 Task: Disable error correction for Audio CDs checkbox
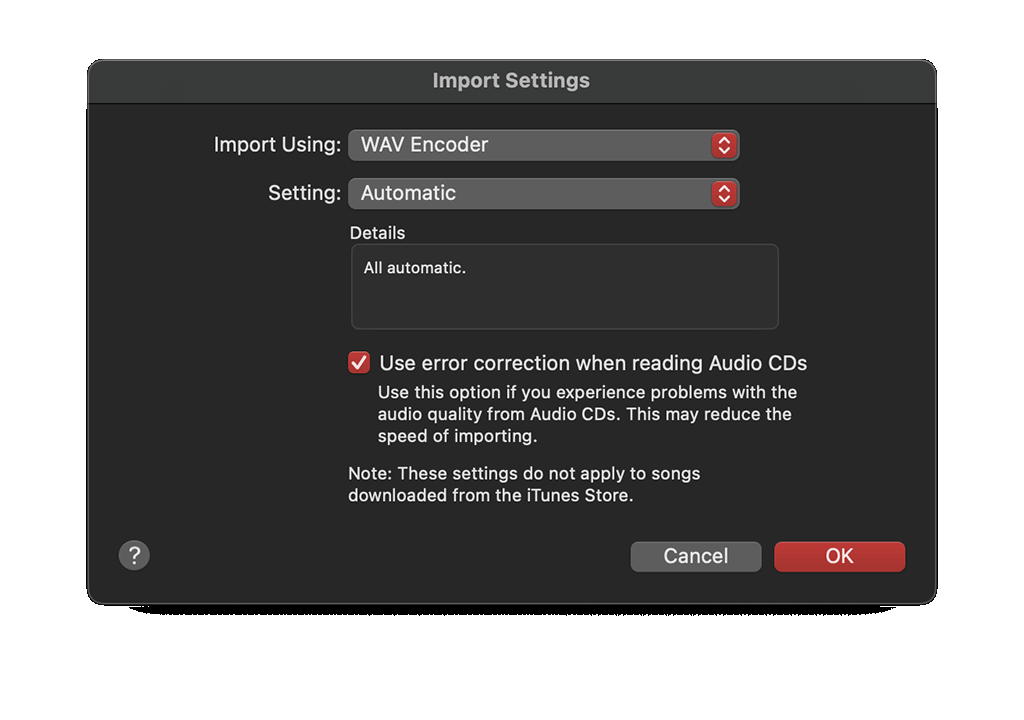pos(359,362)
